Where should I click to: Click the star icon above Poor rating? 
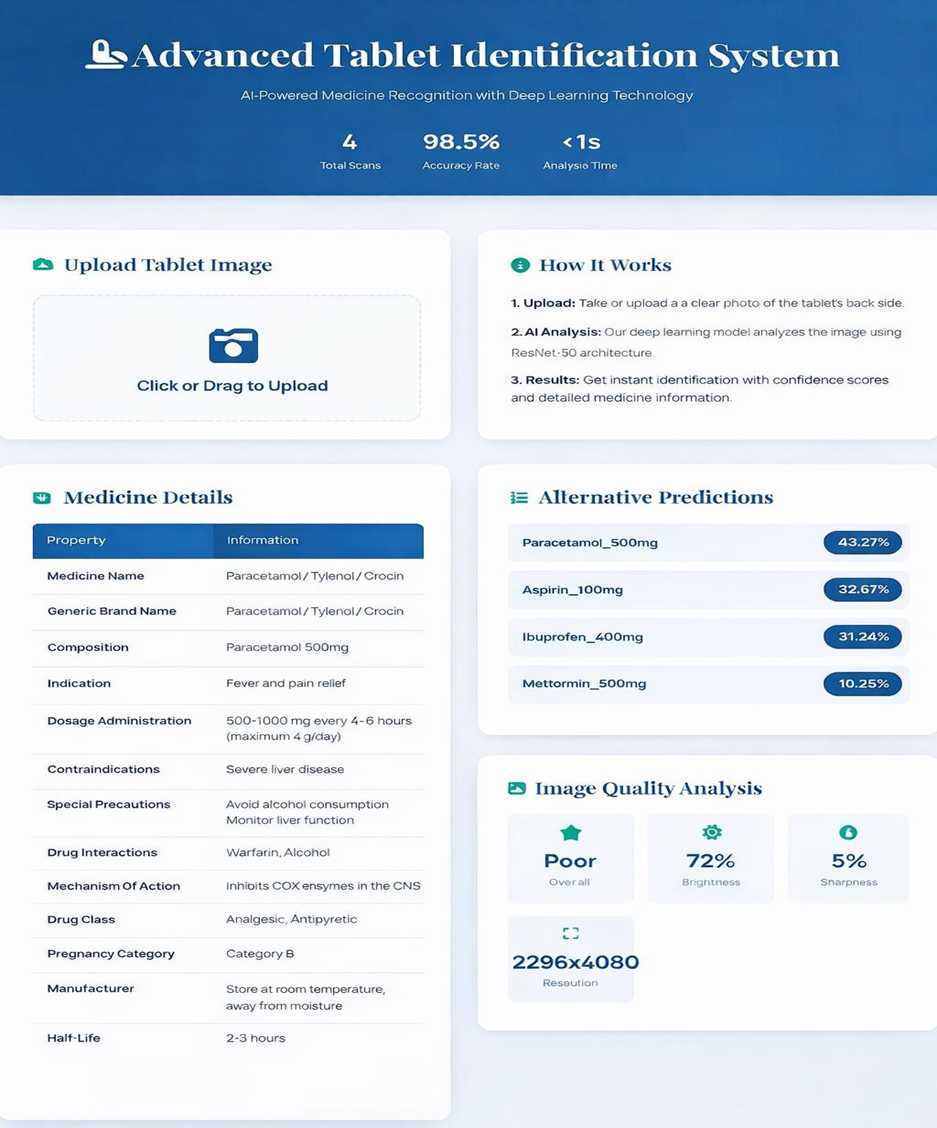point(570,832)
